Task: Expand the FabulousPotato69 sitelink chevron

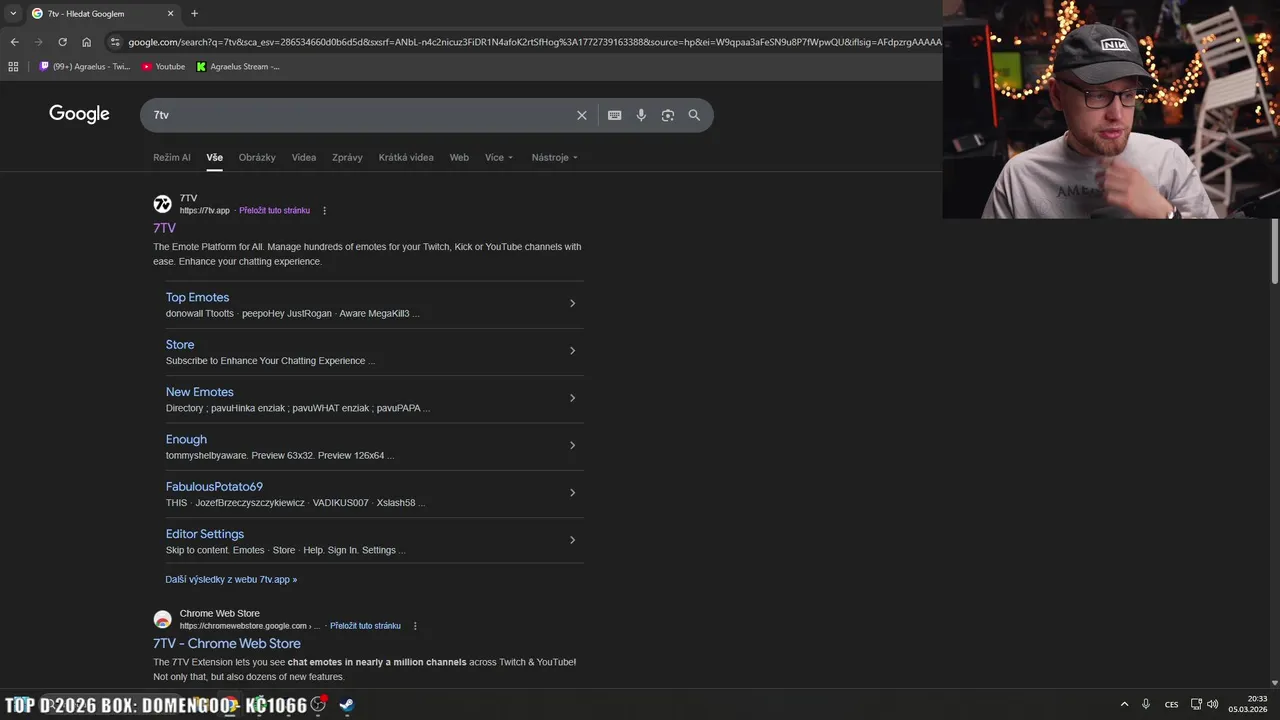Action: coord(572,492)
